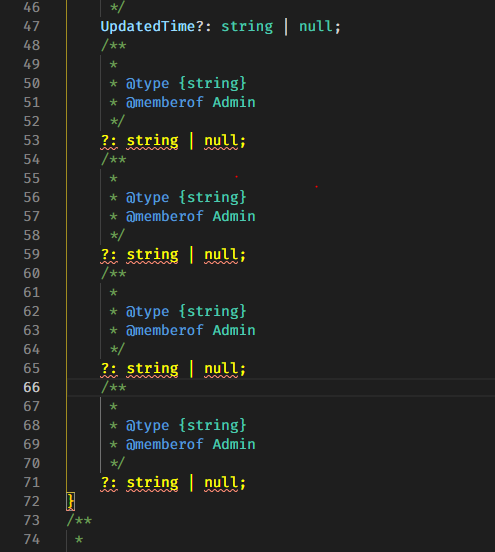This screenshot has height=552, width=495.
Task: Click the @memberof tag on line 63
Action: (165, 331)
